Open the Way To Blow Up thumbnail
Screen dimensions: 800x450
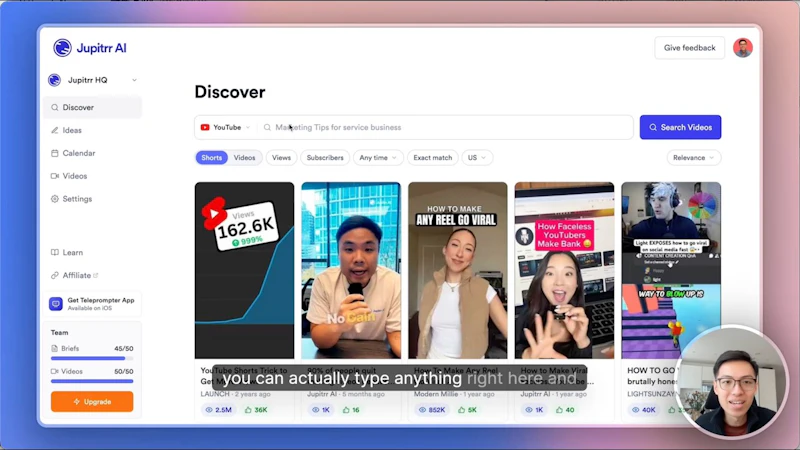coord(671,270)
